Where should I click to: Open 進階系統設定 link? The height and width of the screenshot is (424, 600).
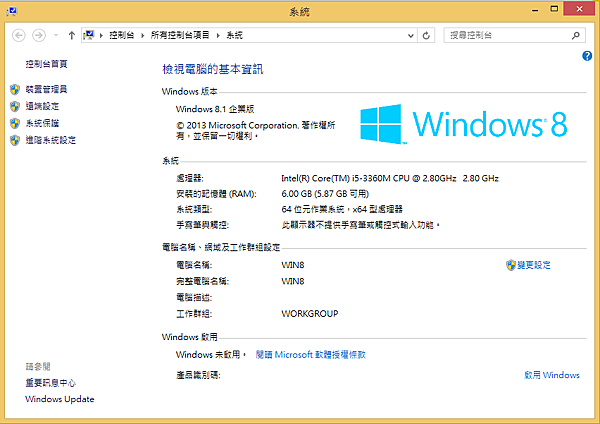click(x=51, y=140)
